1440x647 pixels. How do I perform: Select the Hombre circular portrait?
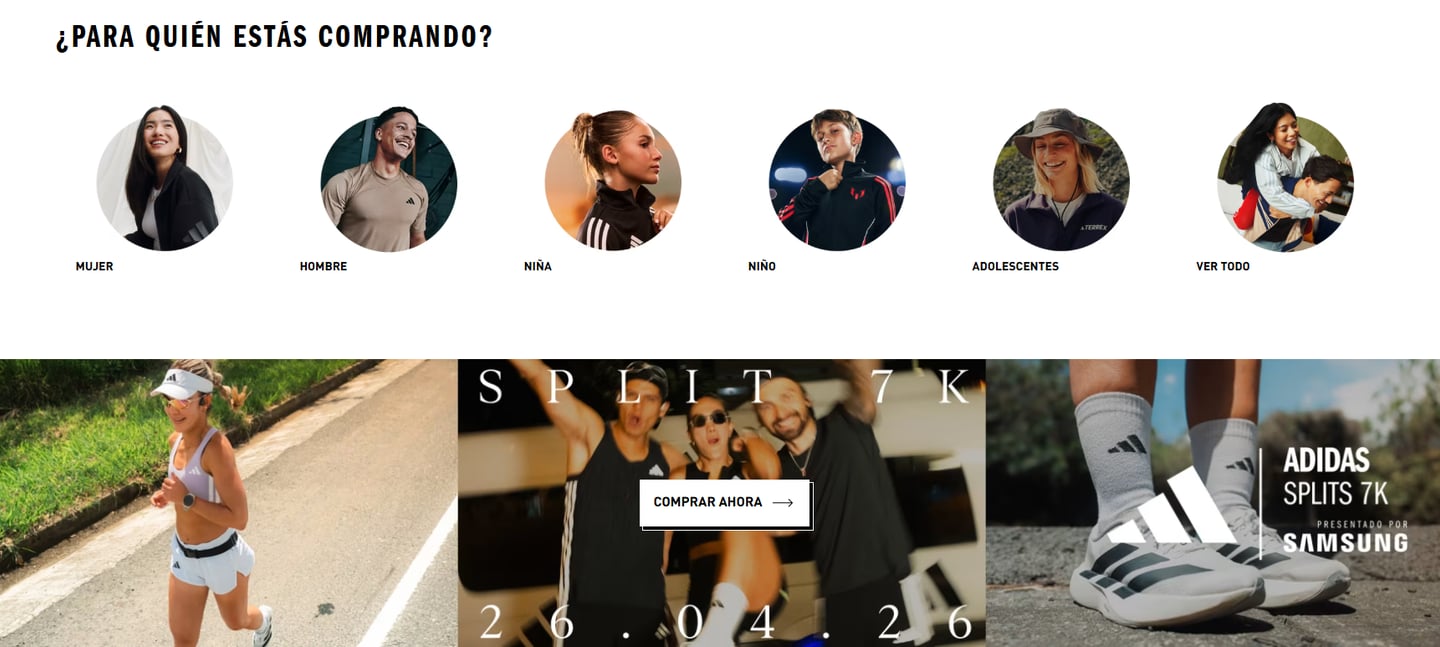(x=389, y=179)
